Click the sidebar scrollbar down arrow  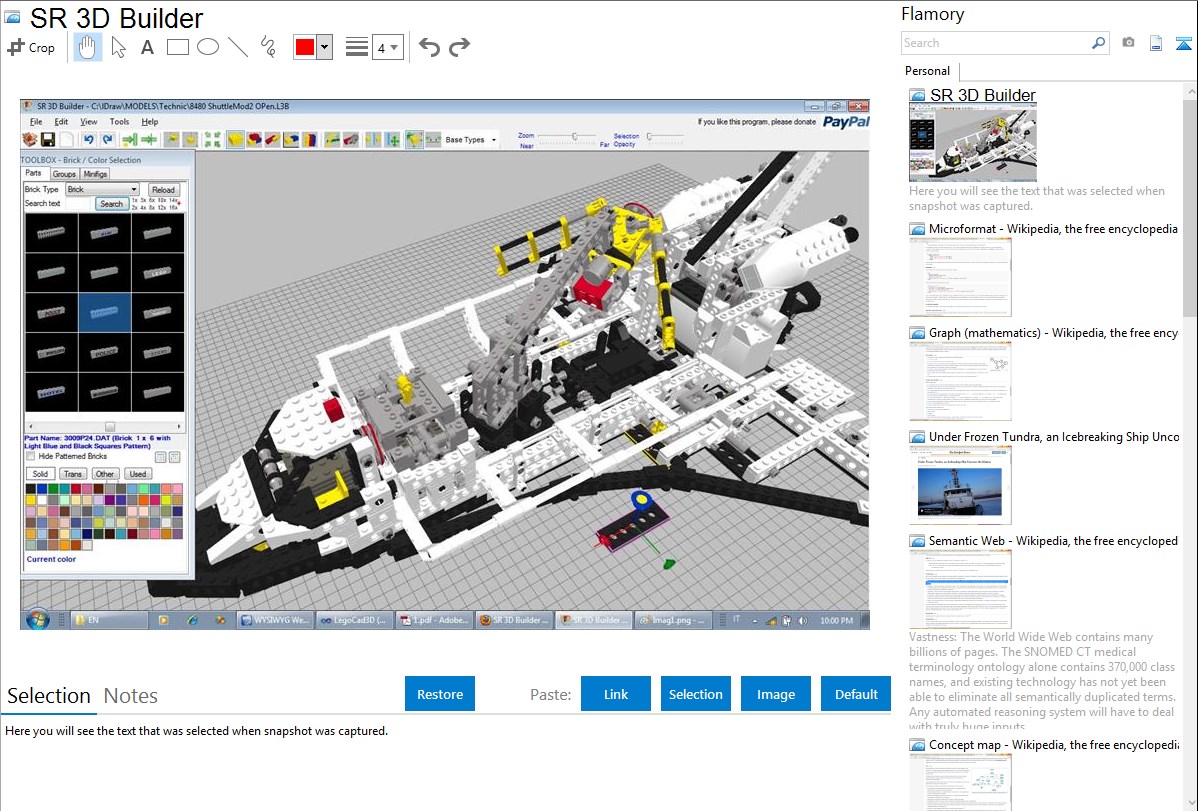[1190, 802]
